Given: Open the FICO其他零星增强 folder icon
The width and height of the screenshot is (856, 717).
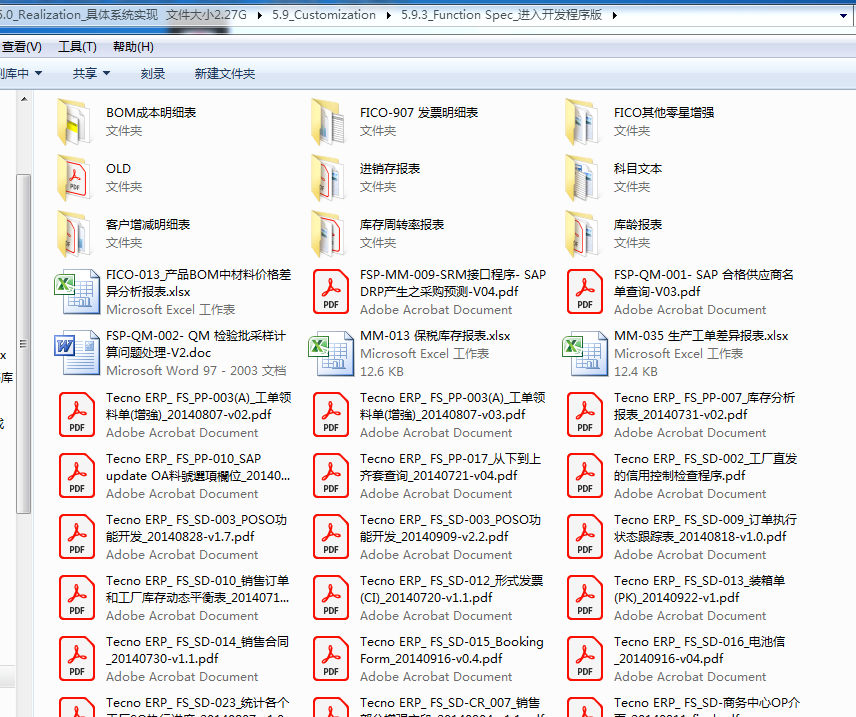Looking at the screenshot, I should click(x=582, y=122).
